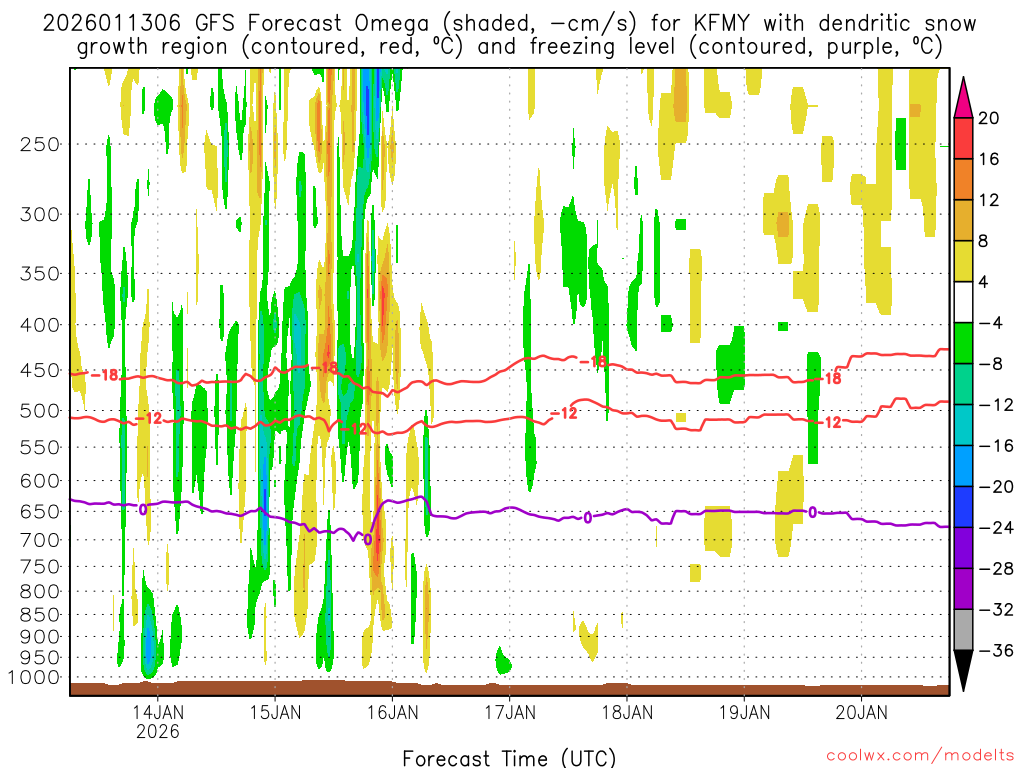Click the color bar value -16
The image size is (1024, 768).
(x=995, y=446)
